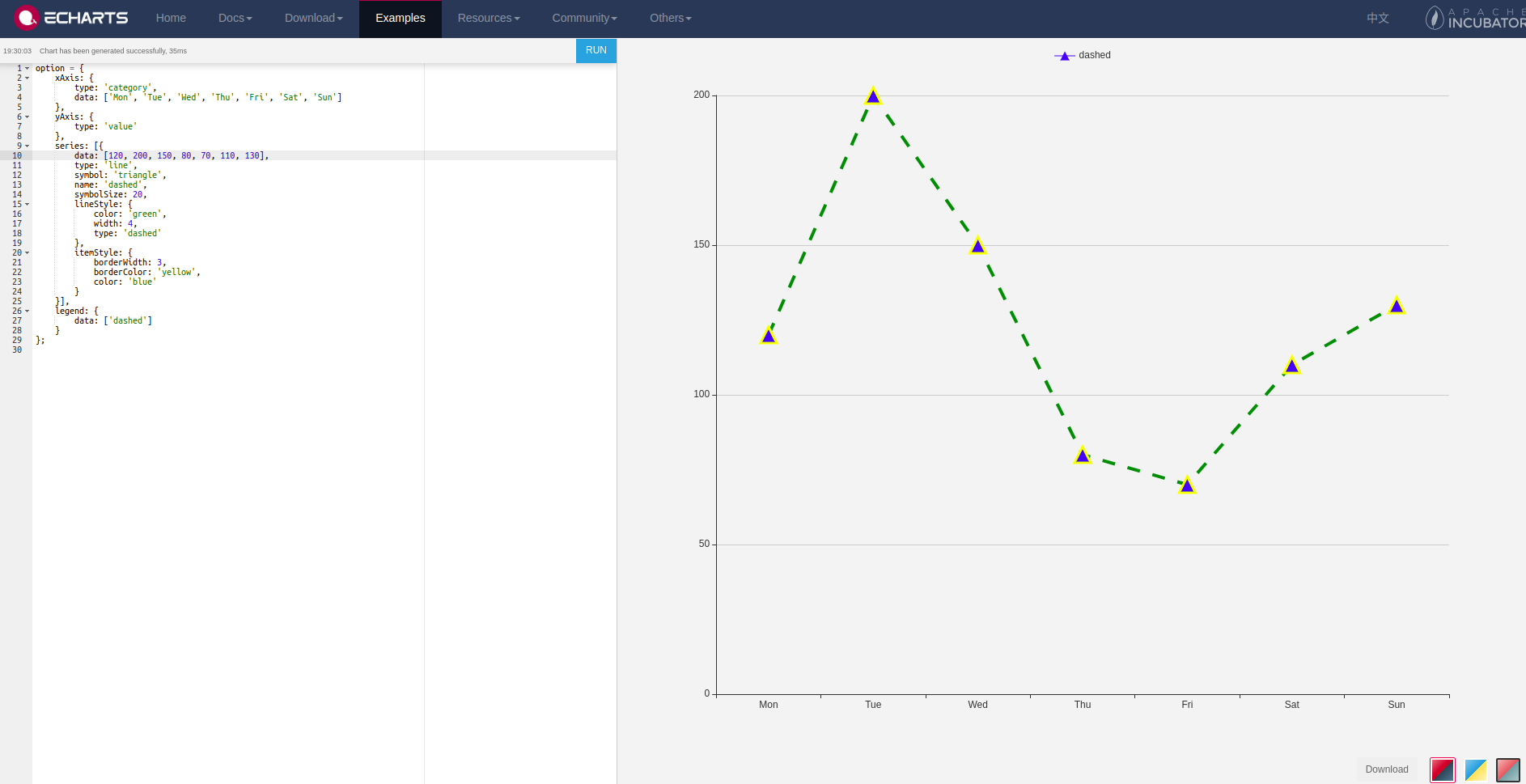Image resolution: width=1526 pixels, height=784 pixels.
Task: Click the Apache Incubator logo
Action: 1473,17
